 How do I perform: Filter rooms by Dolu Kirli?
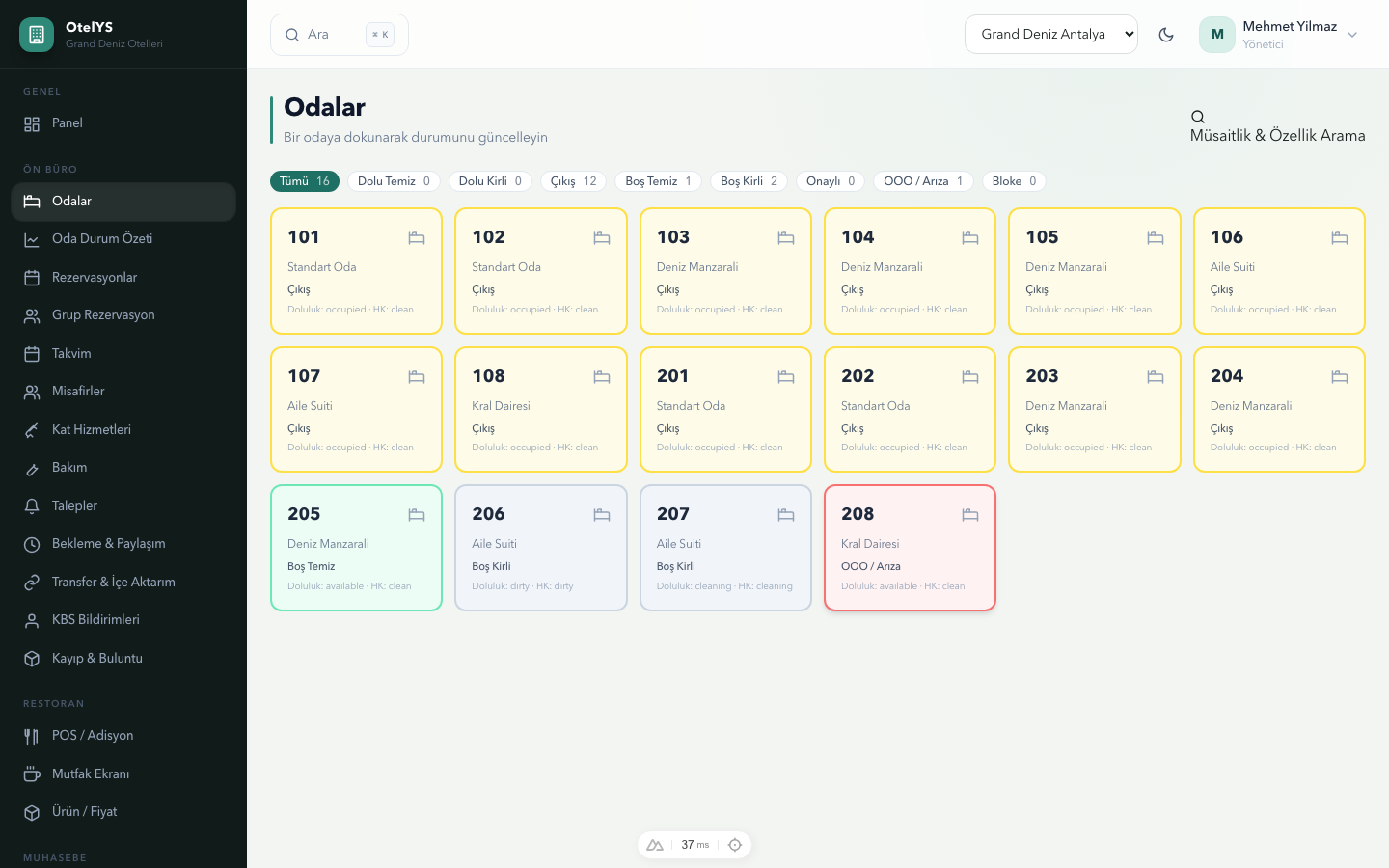pos(490,181)
